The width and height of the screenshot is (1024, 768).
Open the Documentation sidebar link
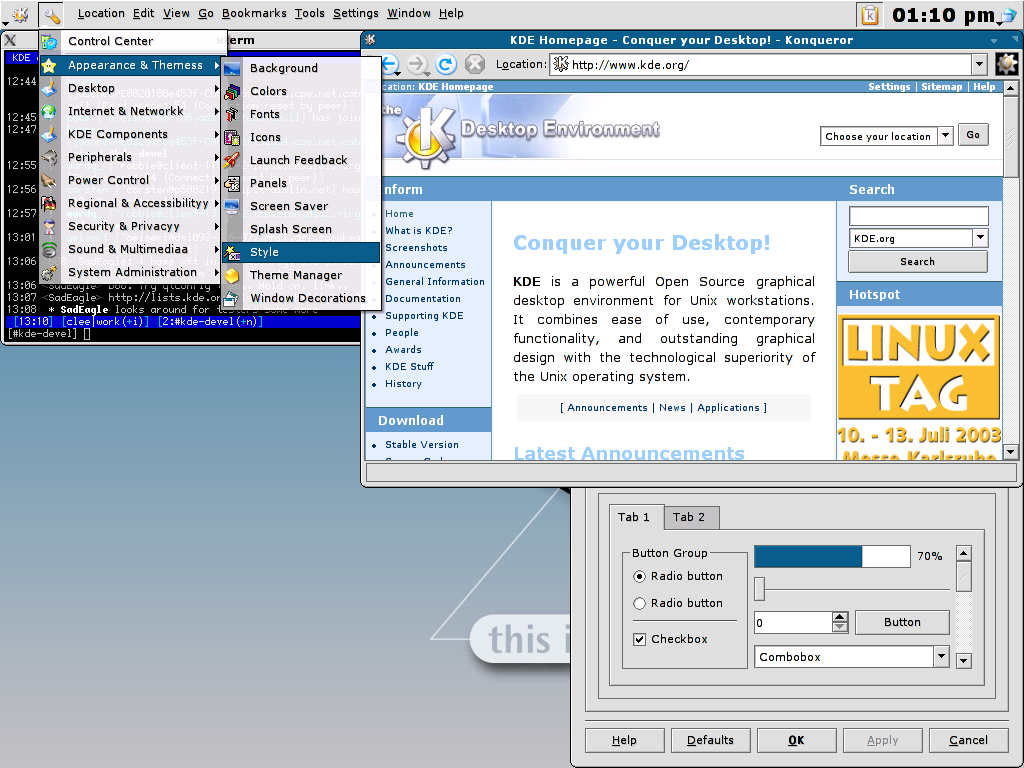423,298
